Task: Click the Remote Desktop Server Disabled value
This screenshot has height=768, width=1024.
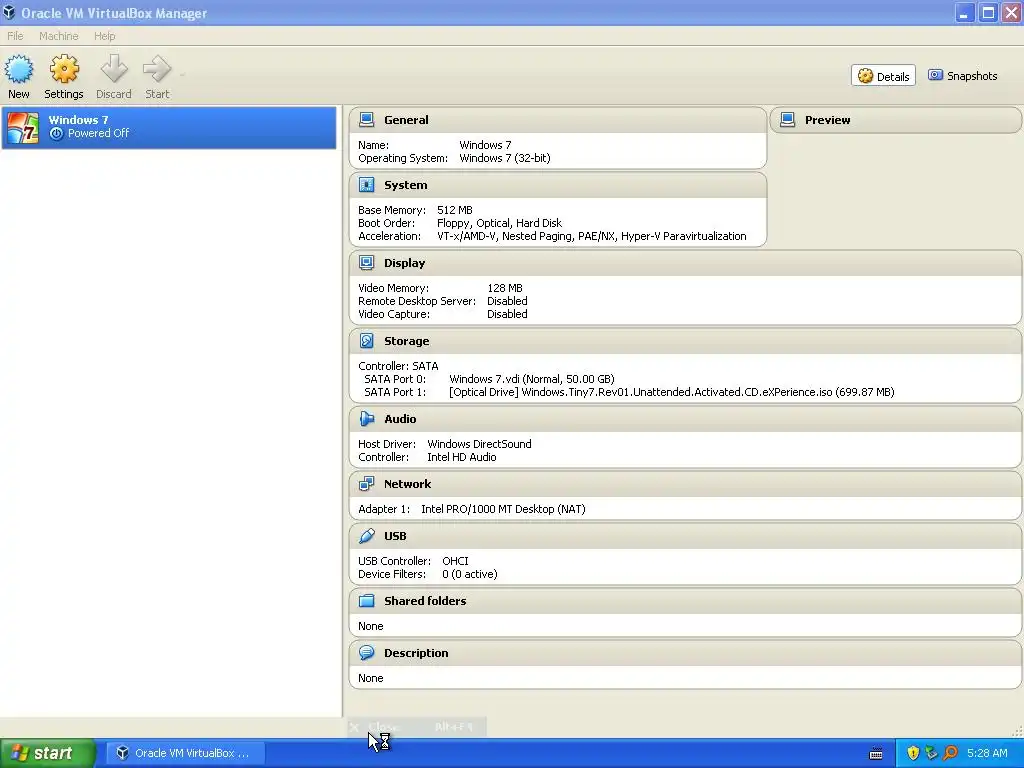Action: 507,301
